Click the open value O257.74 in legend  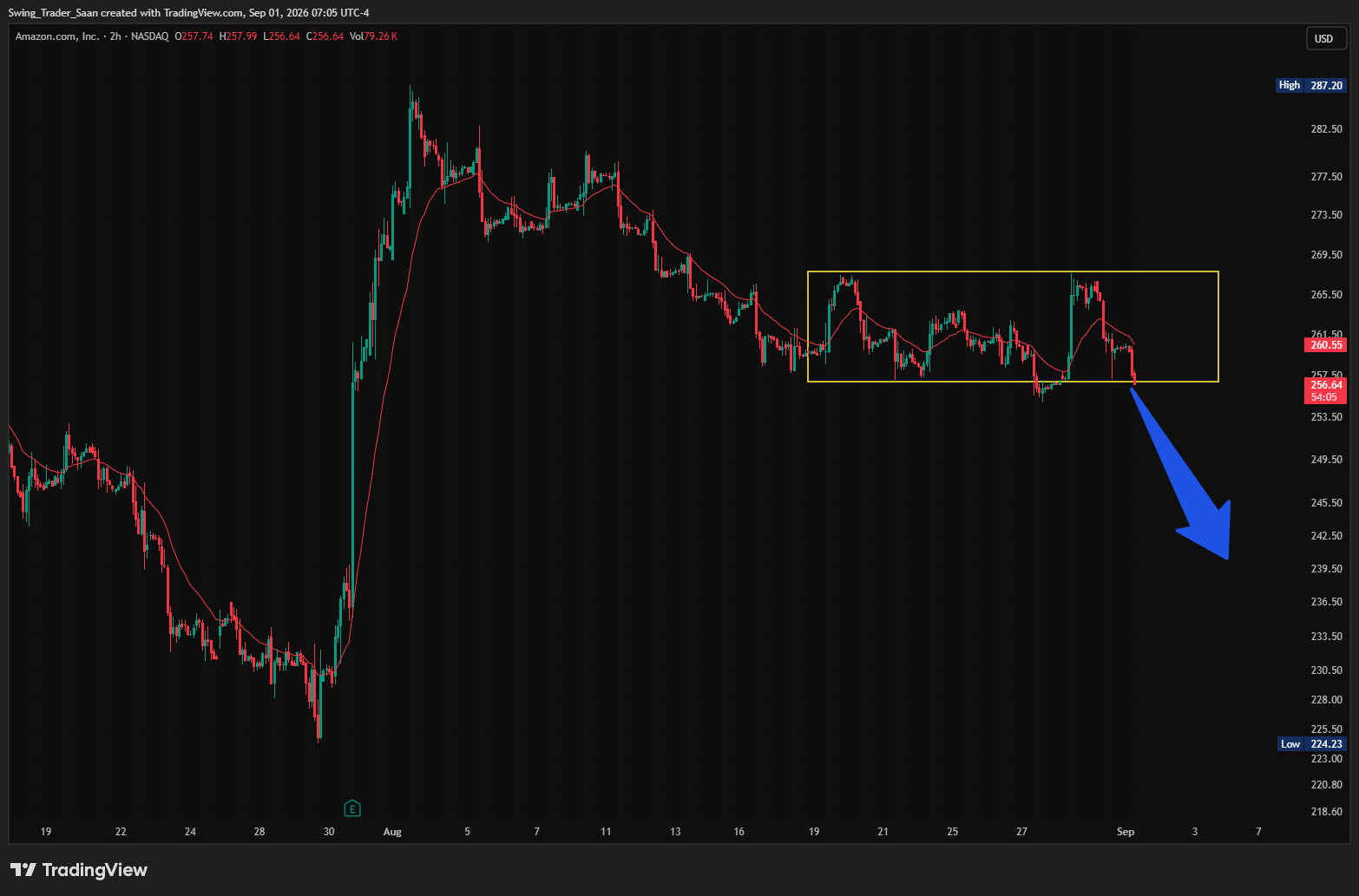click(x=194, y=36)
